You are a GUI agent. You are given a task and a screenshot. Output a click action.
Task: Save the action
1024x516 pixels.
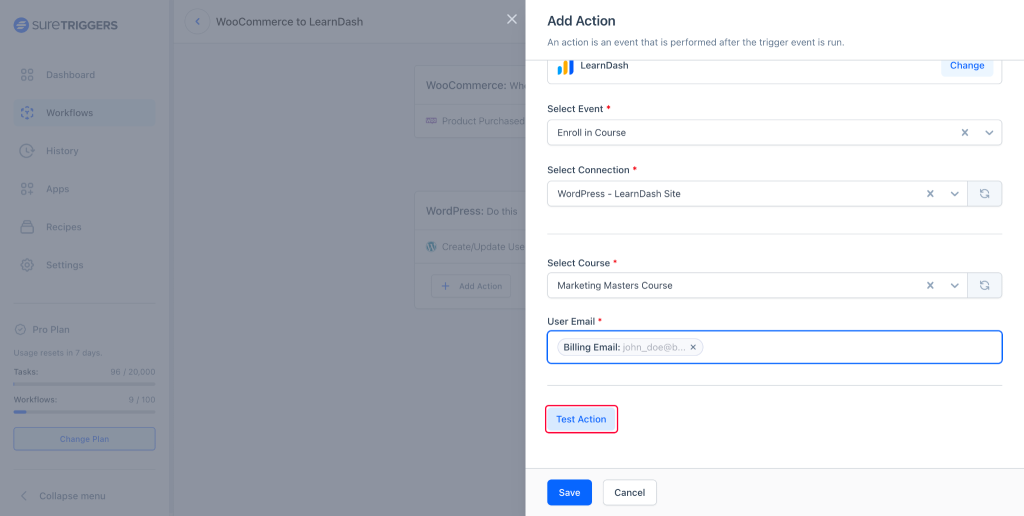569,492
